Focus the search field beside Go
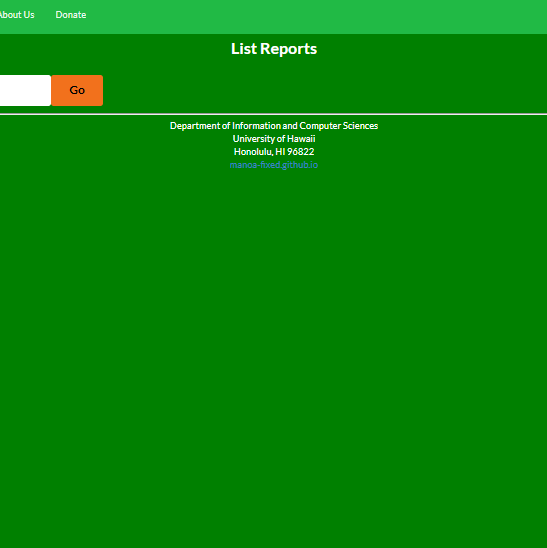547x548 pixels. [25, 90]
